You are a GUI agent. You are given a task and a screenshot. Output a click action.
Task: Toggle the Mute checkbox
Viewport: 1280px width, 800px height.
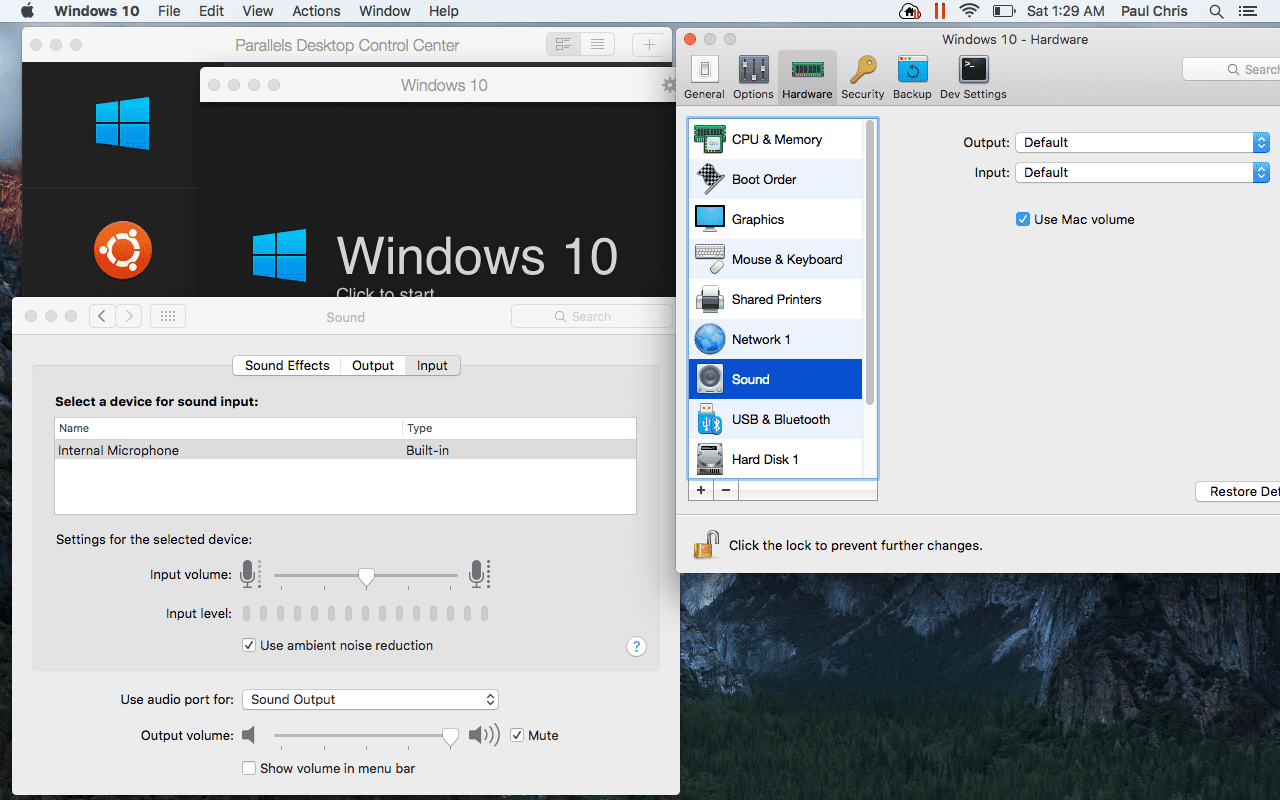[x=517, y=735]
